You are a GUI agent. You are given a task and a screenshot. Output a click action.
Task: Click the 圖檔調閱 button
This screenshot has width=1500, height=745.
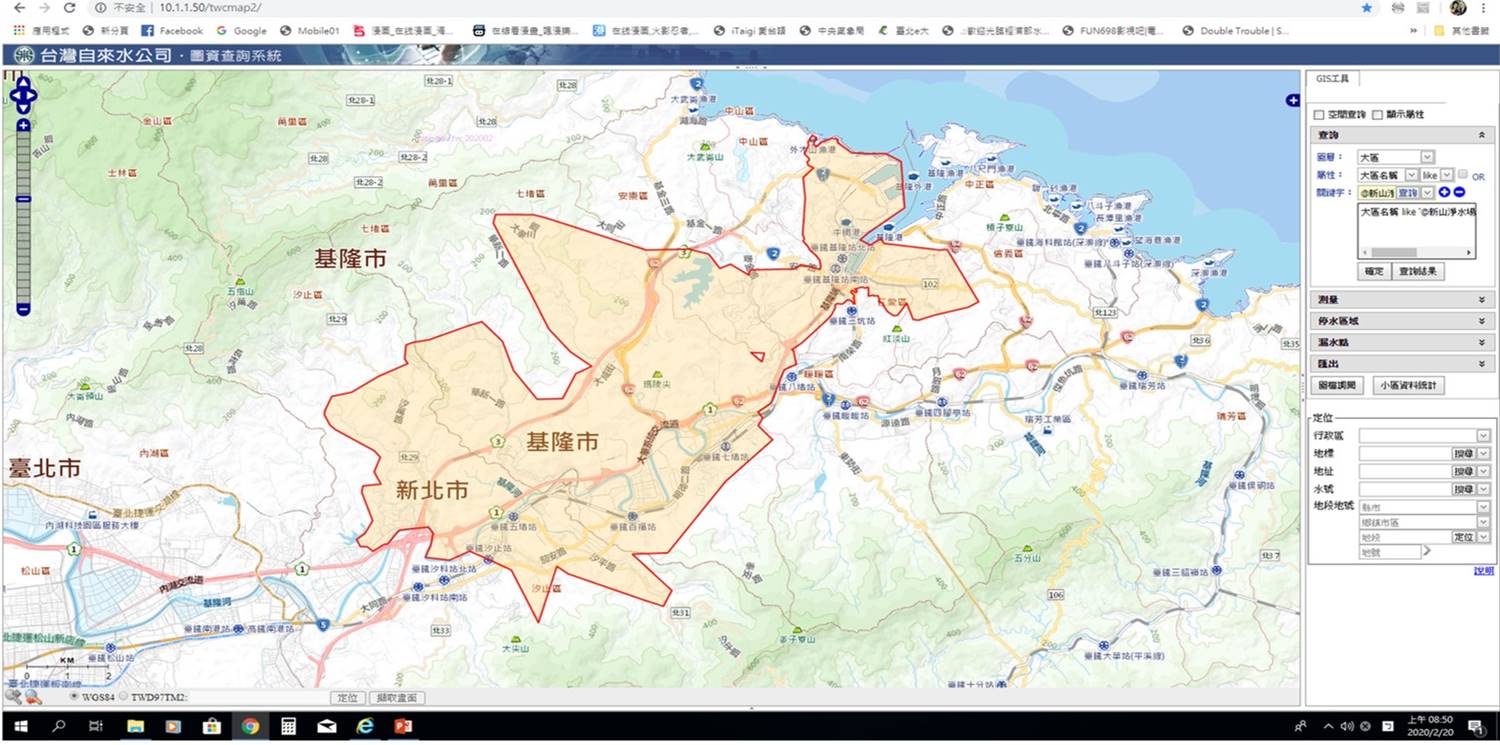(1337, 385)
